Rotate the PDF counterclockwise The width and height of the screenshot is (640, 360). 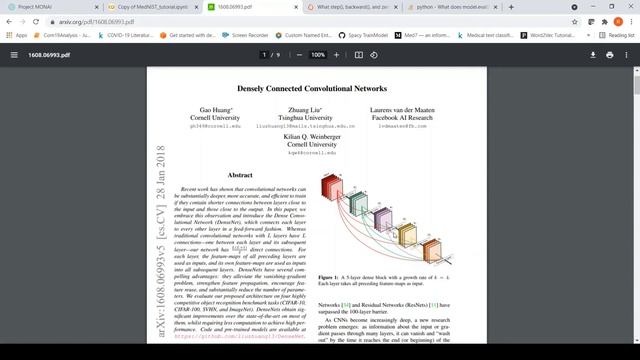click(x=374, y=55)
